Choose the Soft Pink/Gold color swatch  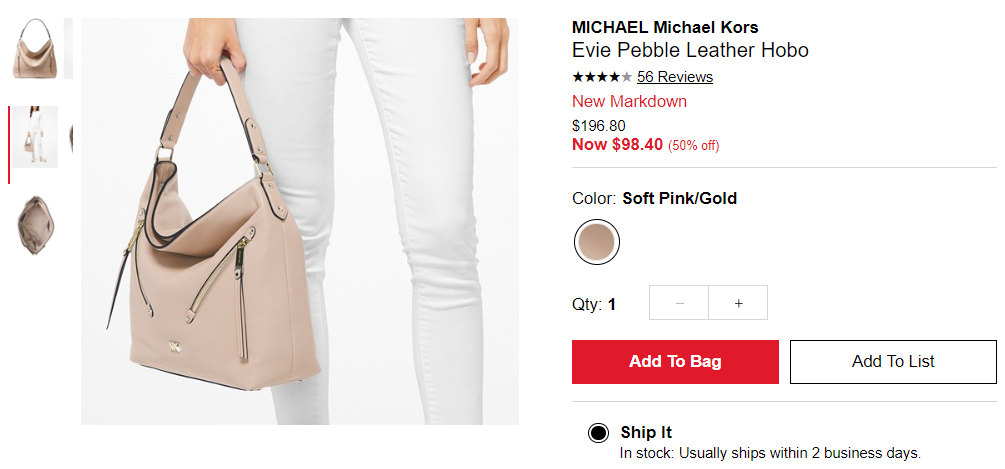tap(597, 242)
